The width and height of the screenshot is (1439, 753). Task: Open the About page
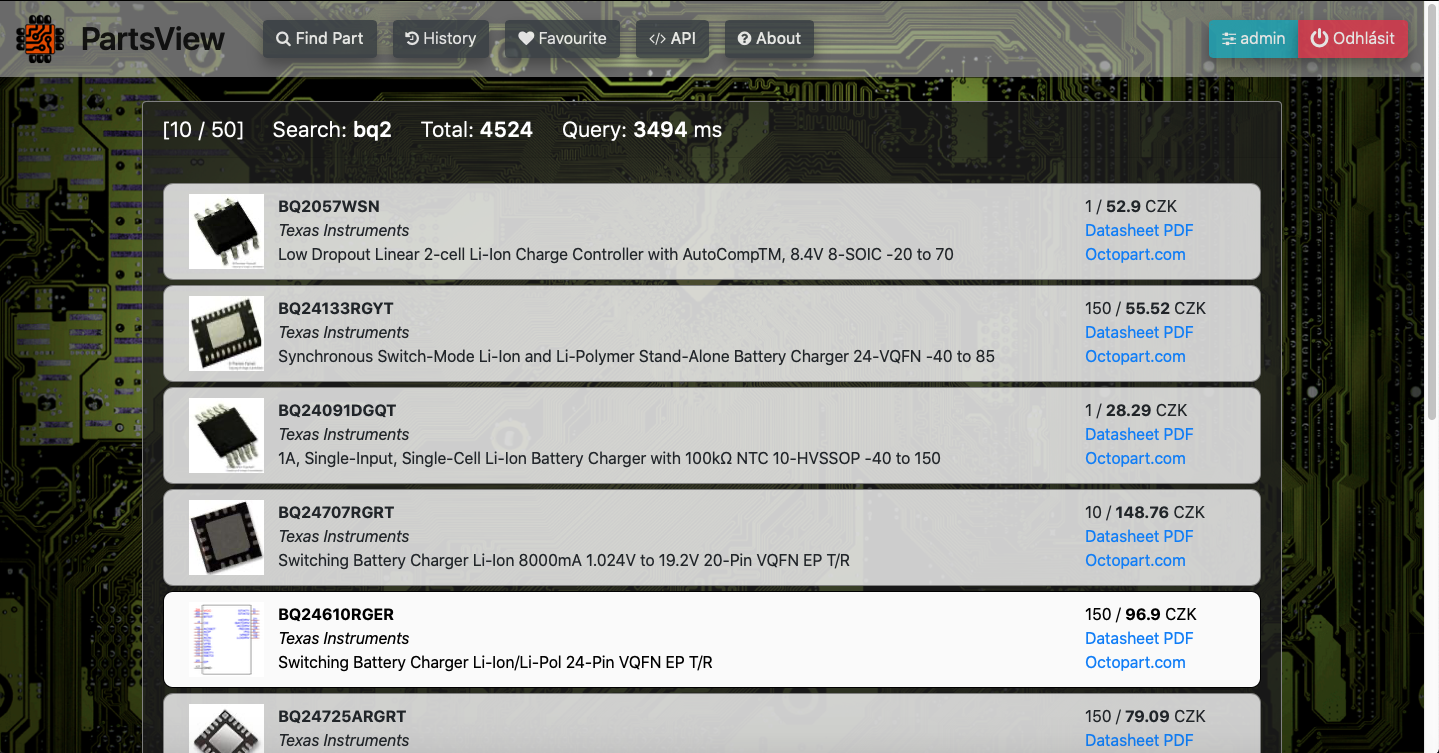tap(769, 39)
